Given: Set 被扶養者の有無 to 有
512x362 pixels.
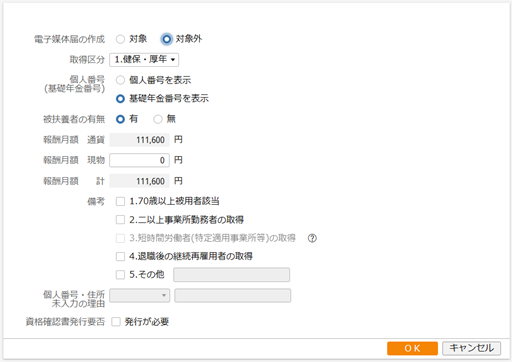Looking at the screenshot, I should pos(120,119).
